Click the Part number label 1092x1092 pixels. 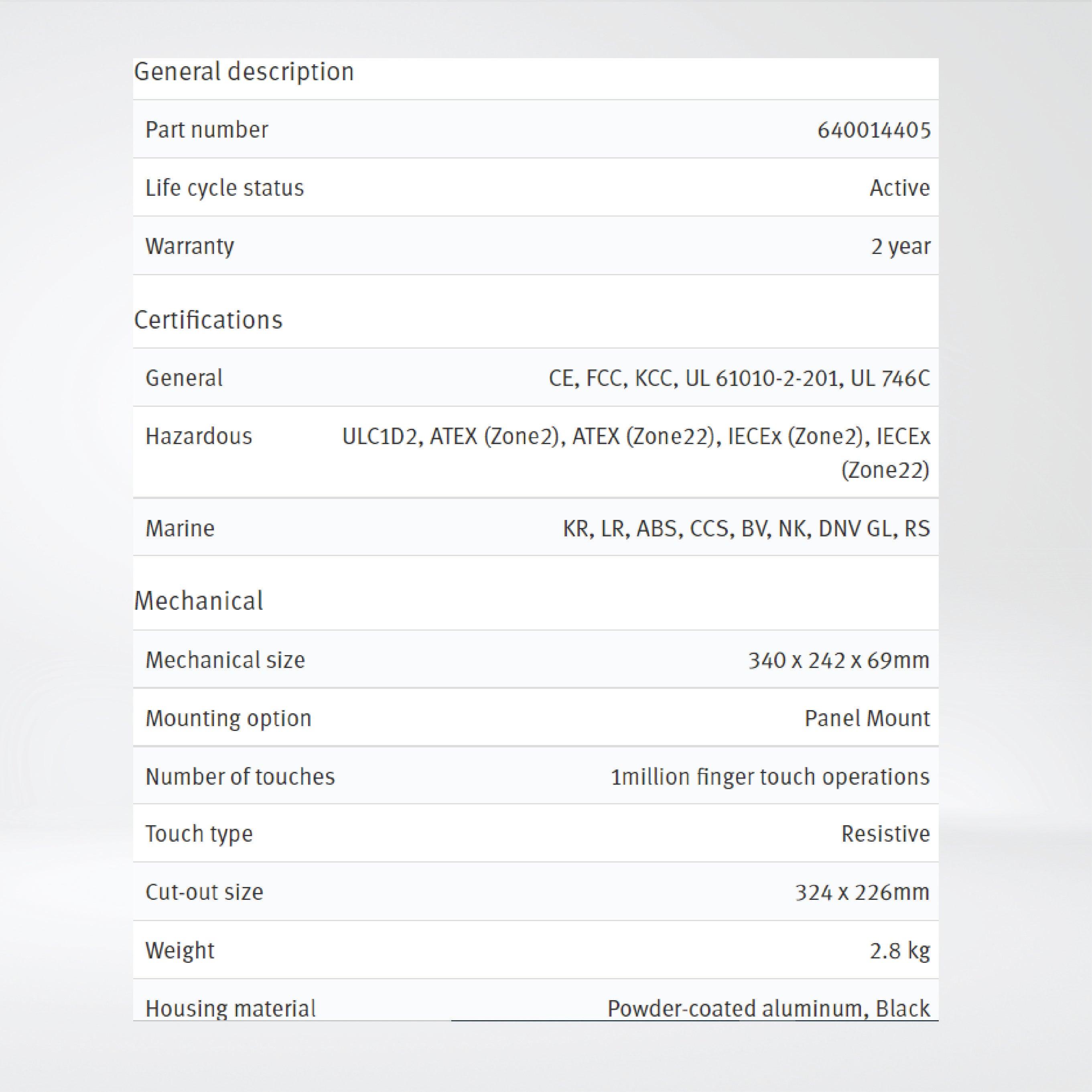(x=206, y=130)
